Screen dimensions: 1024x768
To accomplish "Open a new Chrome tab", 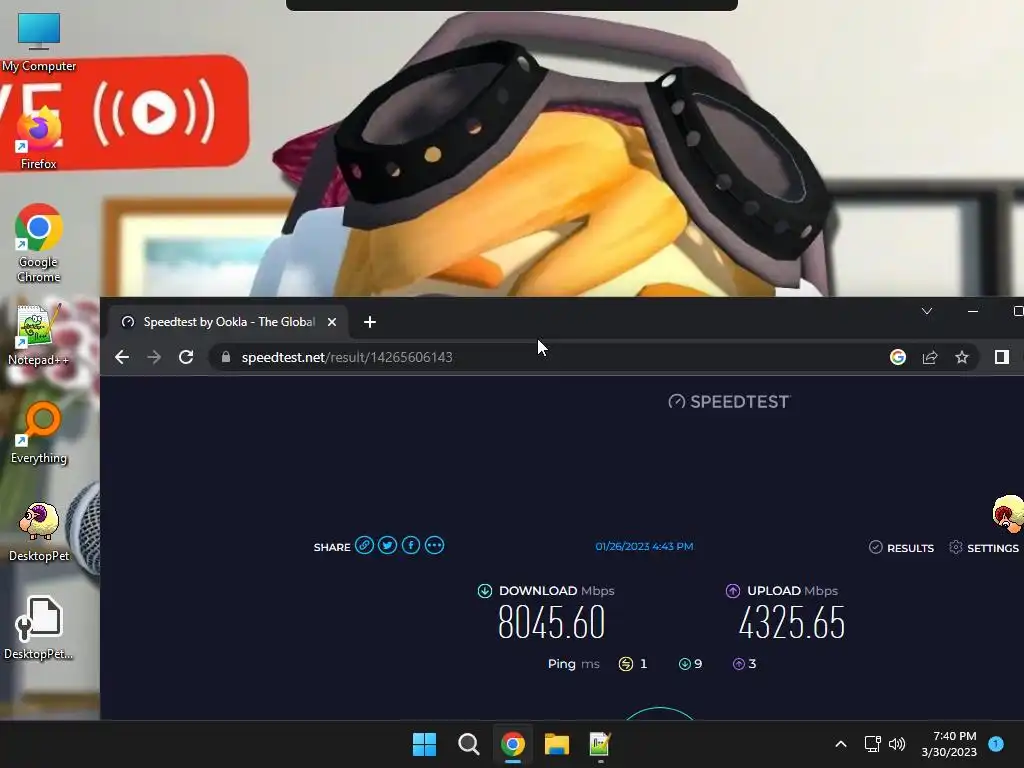I will point(370,322).
